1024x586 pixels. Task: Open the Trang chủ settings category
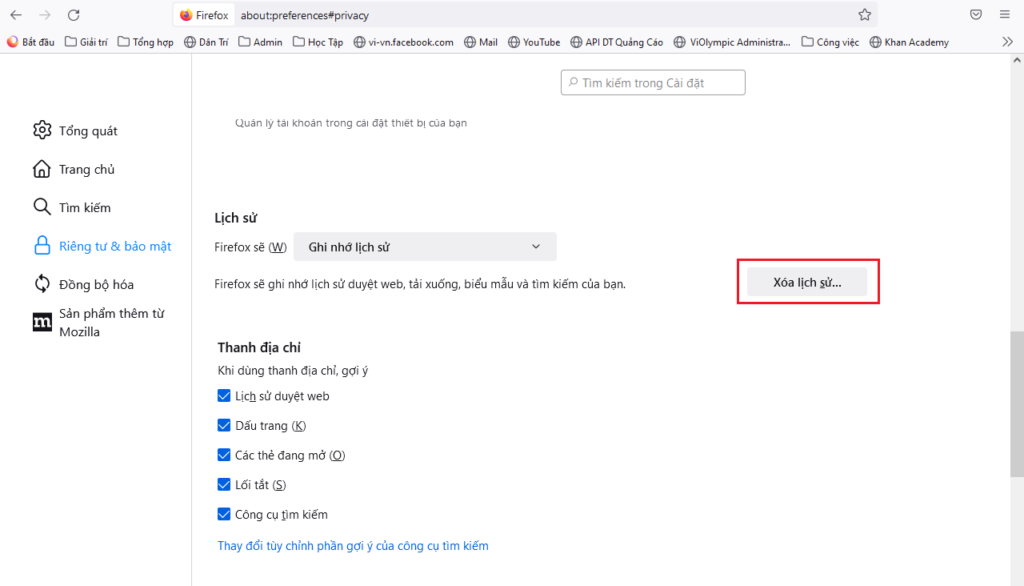pyautogui.click(x=74, y=169)
